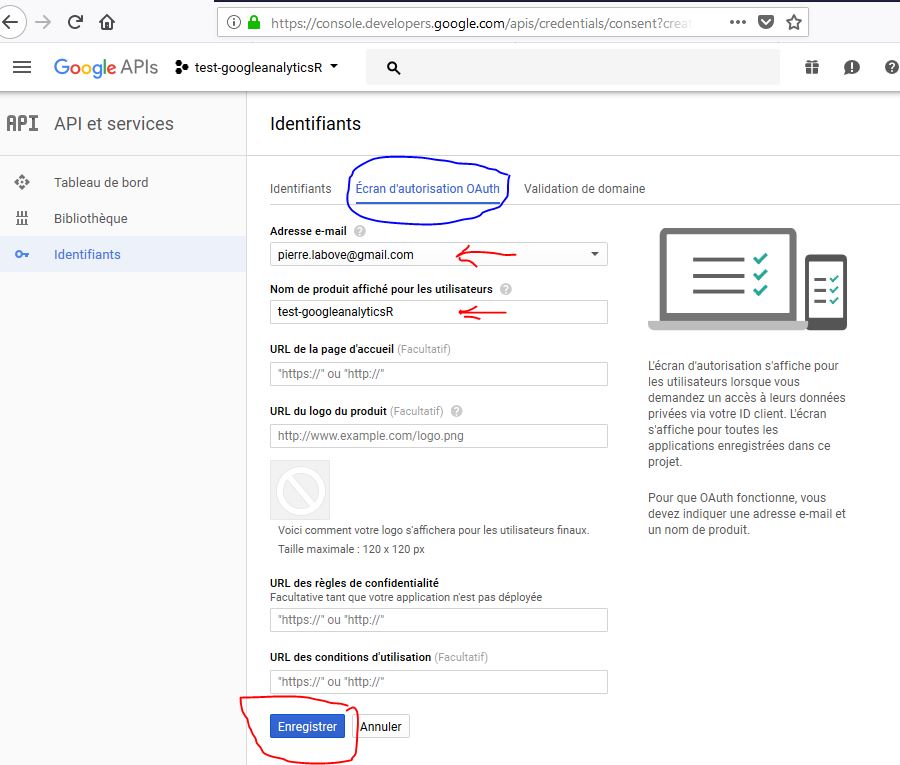Switch to Validation de domaine tab
This screenshot has width=900, height=765.
584,189
